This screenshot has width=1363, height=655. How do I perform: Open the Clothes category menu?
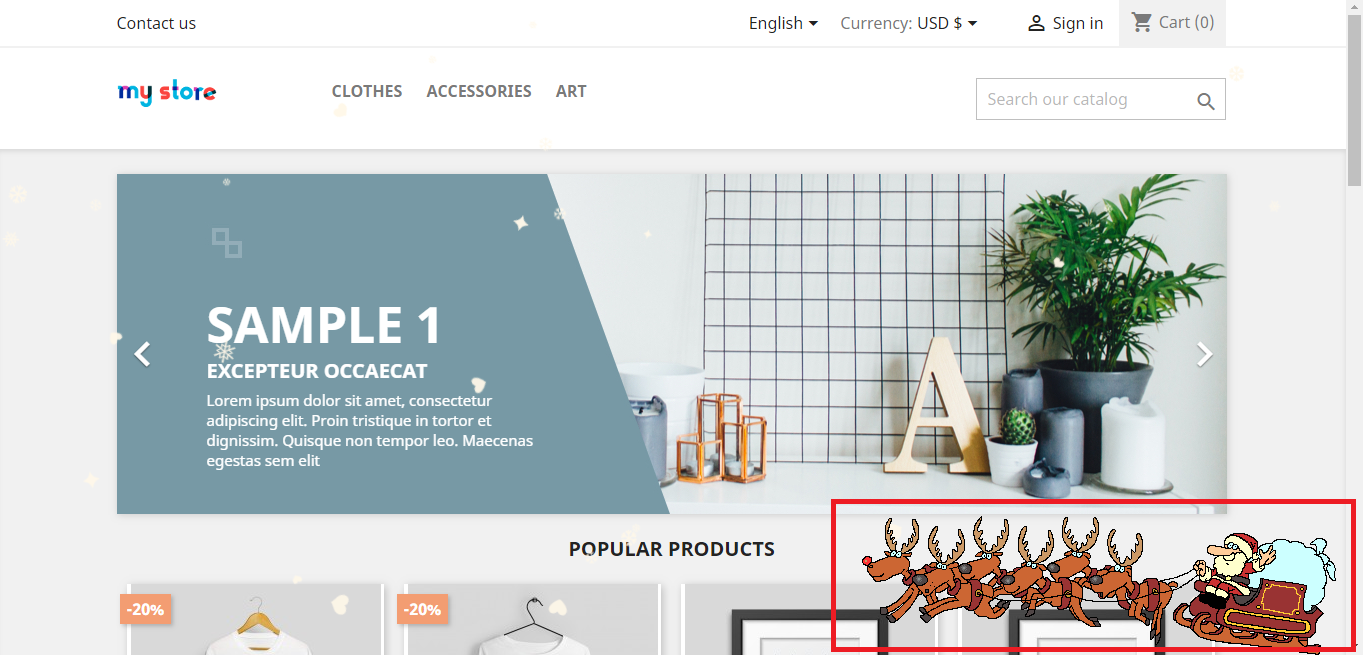point(367,91)
